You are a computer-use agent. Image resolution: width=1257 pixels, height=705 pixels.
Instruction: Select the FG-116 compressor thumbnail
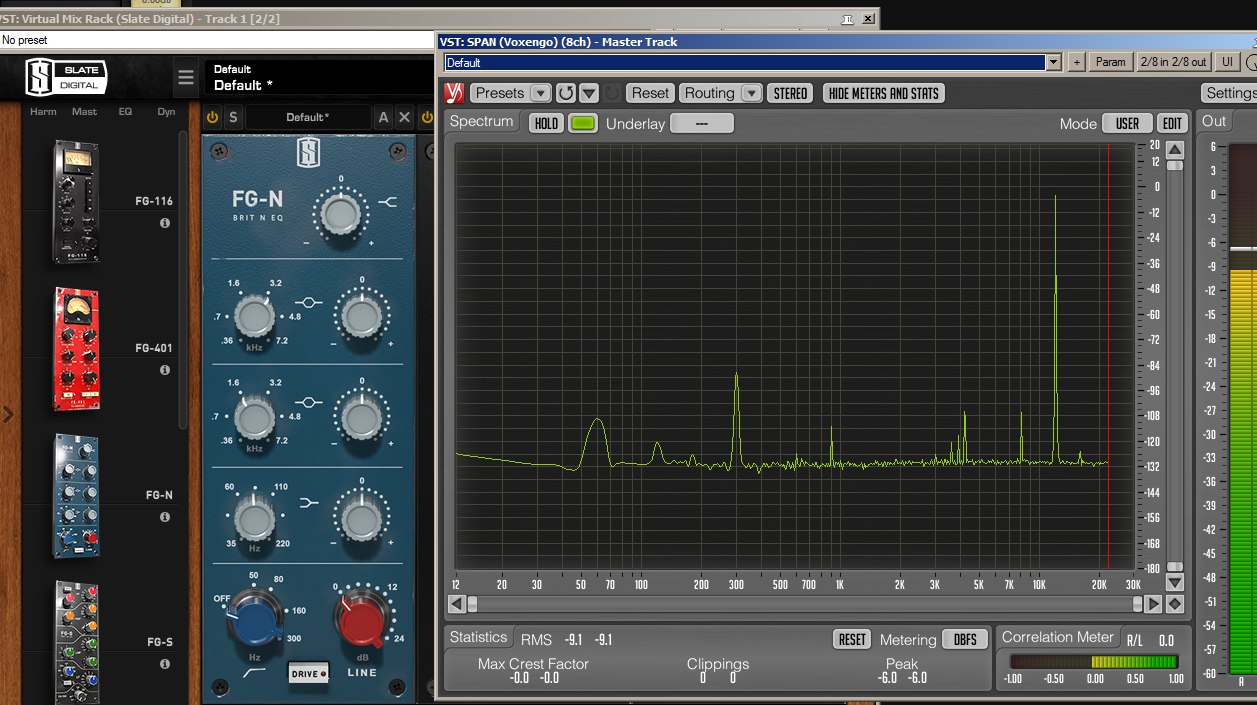point(76,202)
